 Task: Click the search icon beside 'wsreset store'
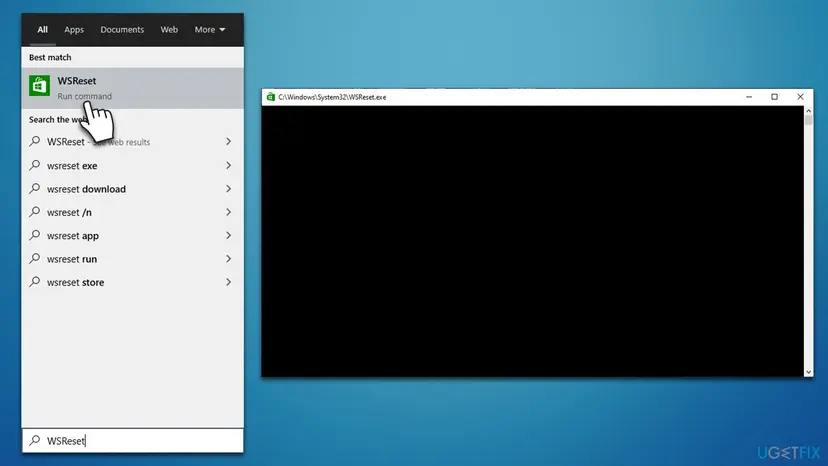35,282
